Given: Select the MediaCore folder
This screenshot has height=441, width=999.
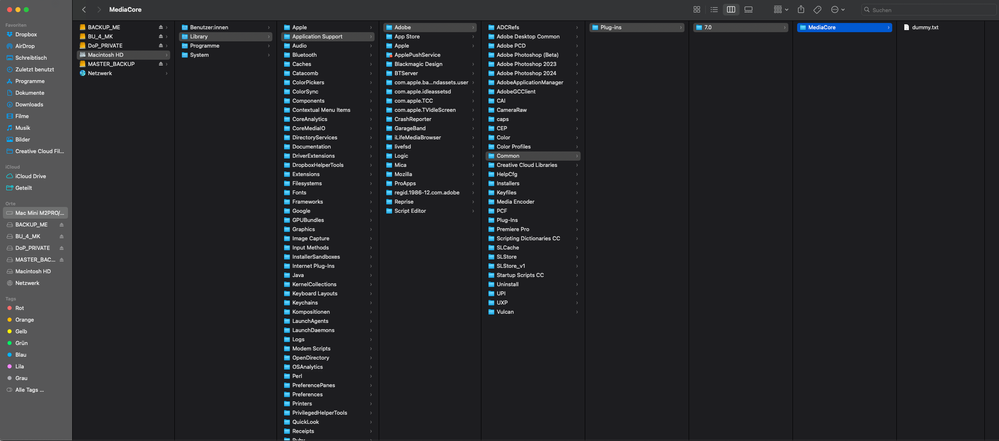Looking at the screenshot, I should [844, 27].
